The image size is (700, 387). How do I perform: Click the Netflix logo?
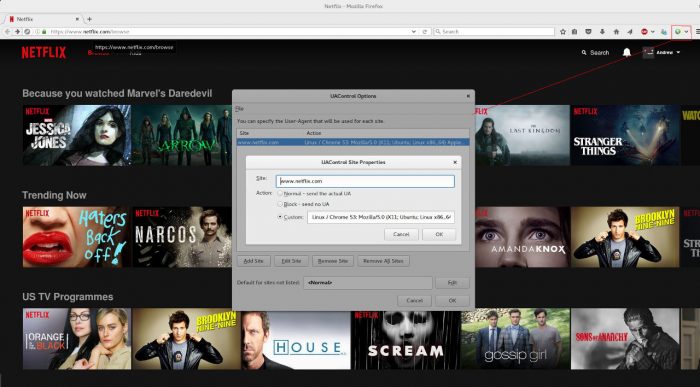[x=44, y=53]
